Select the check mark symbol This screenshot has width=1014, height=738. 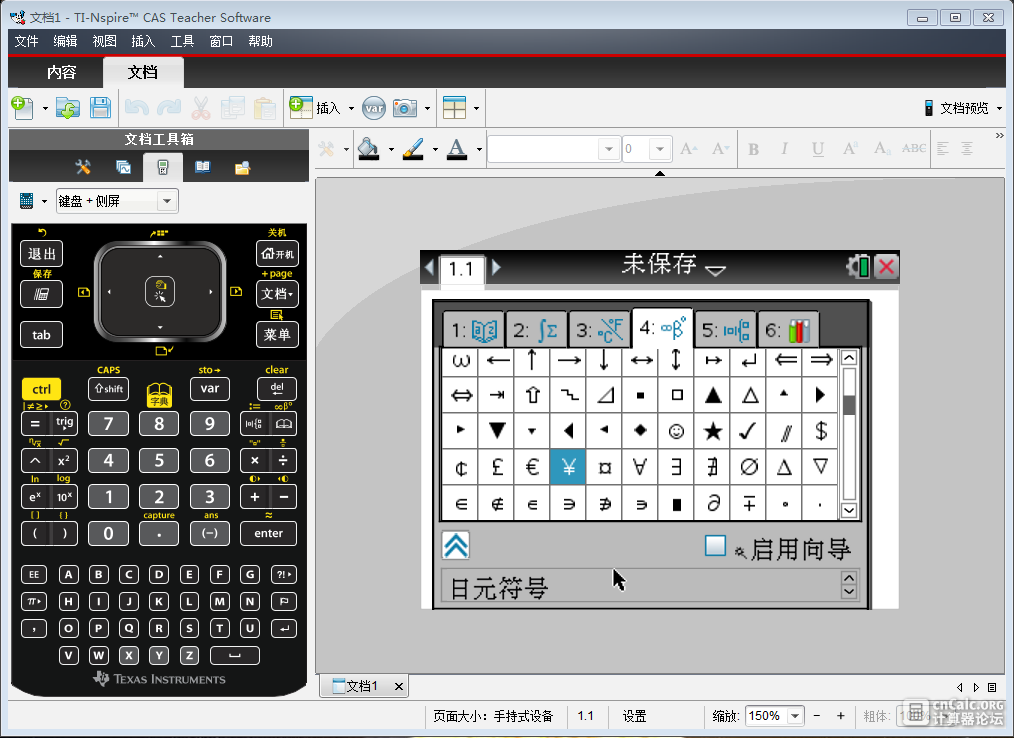pos(748,431)
